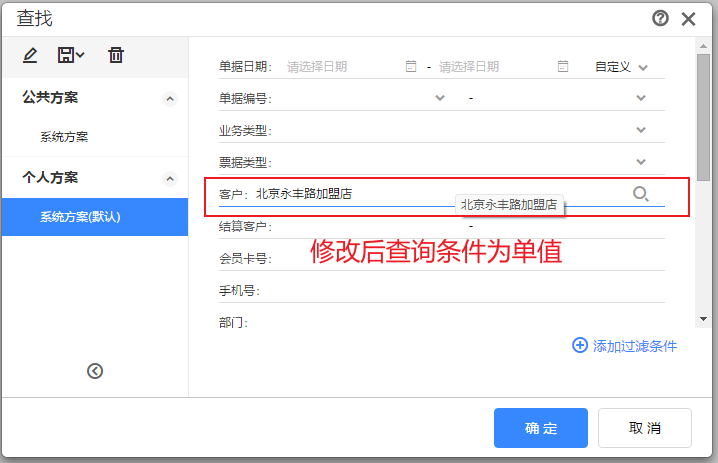Click the 添加过滤条件 link
This screenshot has height=463, width=718.
click(634, 346)
